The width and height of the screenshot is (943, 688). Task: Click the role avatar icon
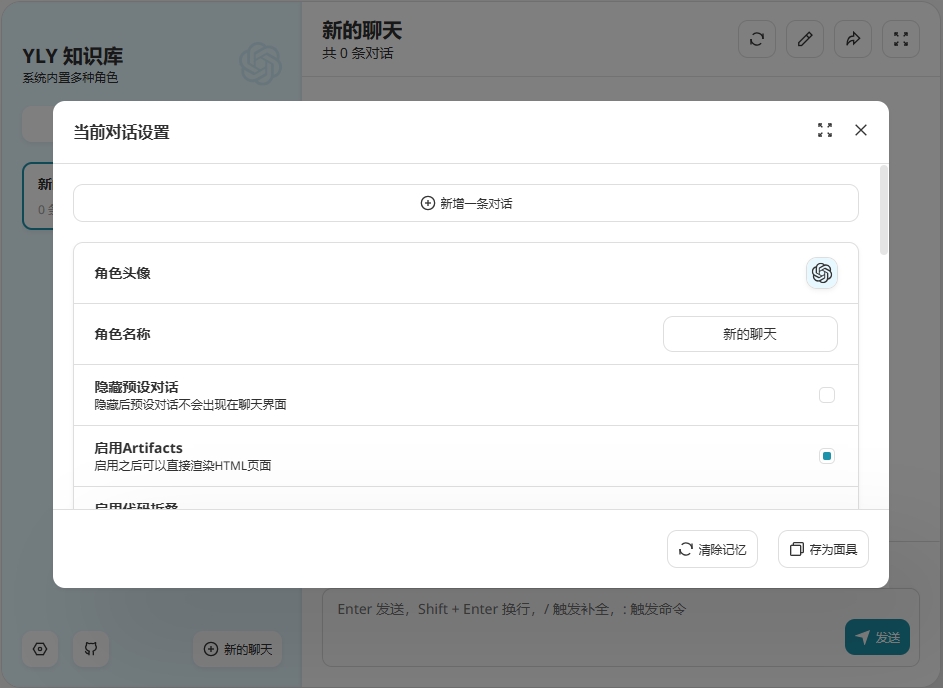click(822, 273)
